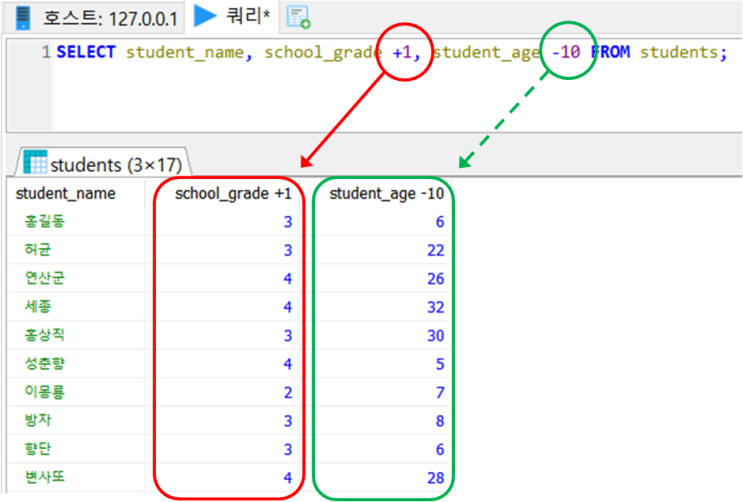
Task: Click the table grid icon on students tab
Action: pos(35,162)
